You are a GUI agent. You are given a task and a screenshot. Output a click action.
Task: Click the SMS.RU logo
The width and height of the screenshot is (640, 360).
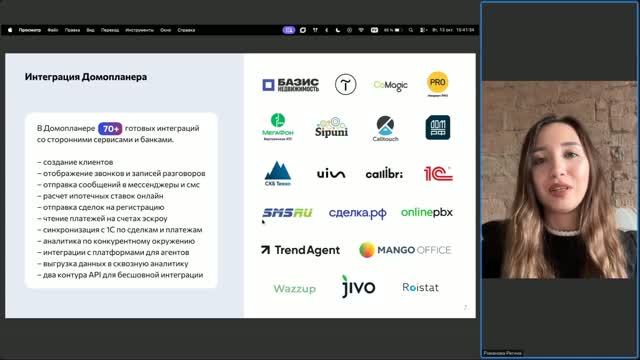click(287, 213)
